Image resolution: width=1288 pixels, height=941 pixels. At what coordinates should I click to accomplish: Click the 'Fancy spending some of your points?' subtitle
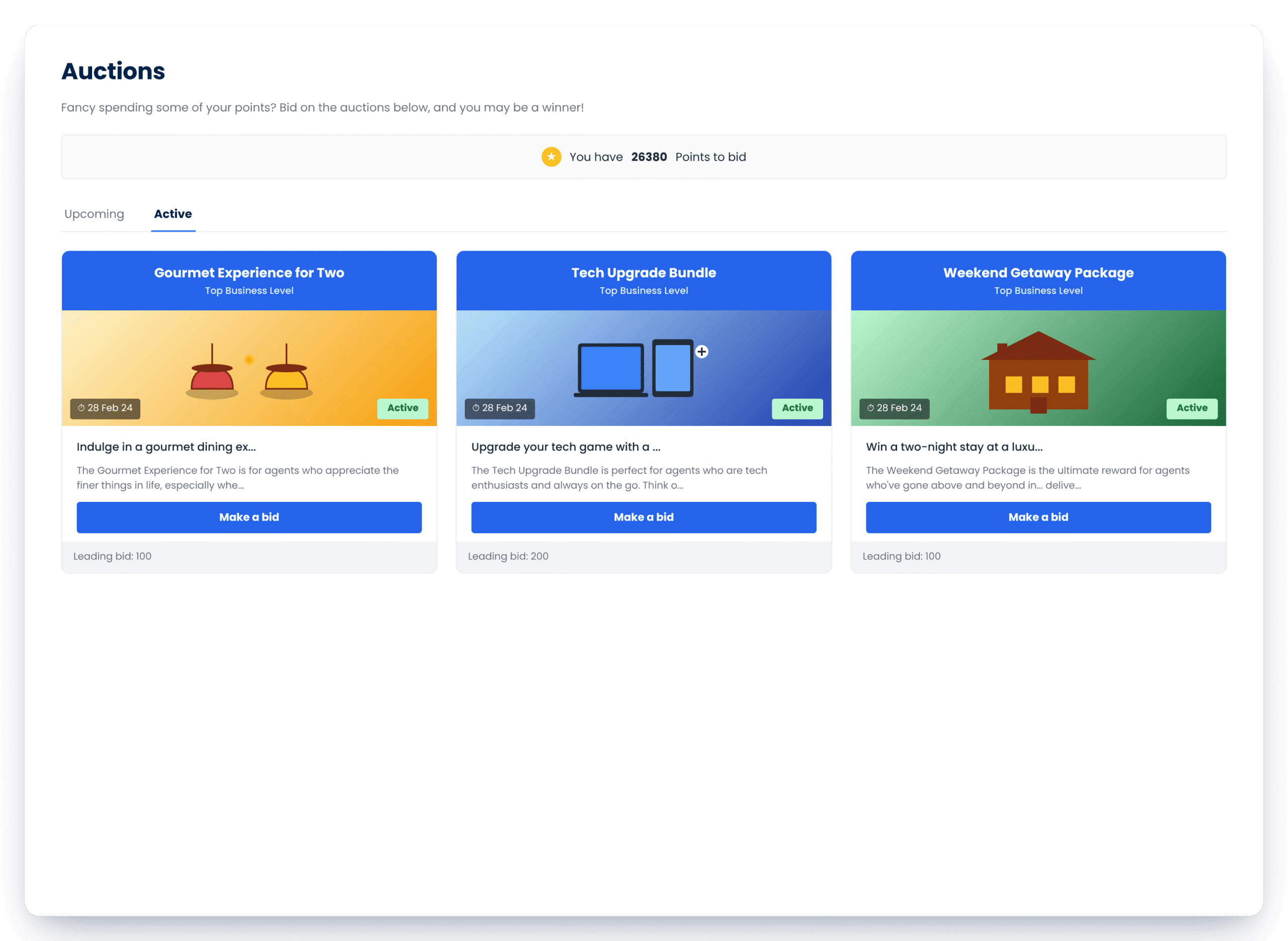tap(322, 108)
